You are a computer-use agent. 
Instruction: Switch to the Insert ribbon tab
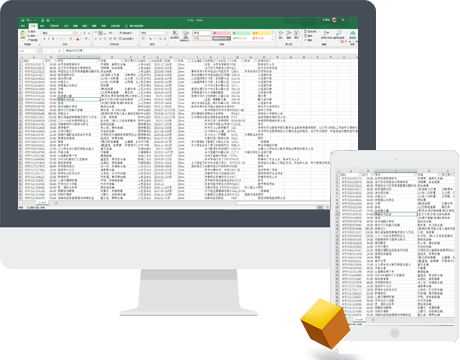[x=43, y=26]
